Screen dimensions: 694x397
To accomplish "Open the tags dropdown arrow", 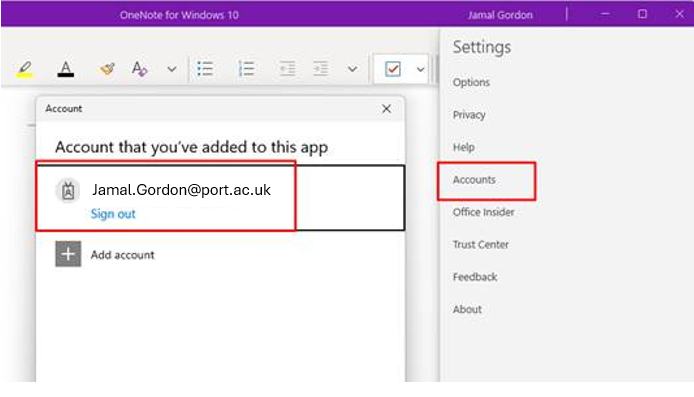I will tap(420, 69).
